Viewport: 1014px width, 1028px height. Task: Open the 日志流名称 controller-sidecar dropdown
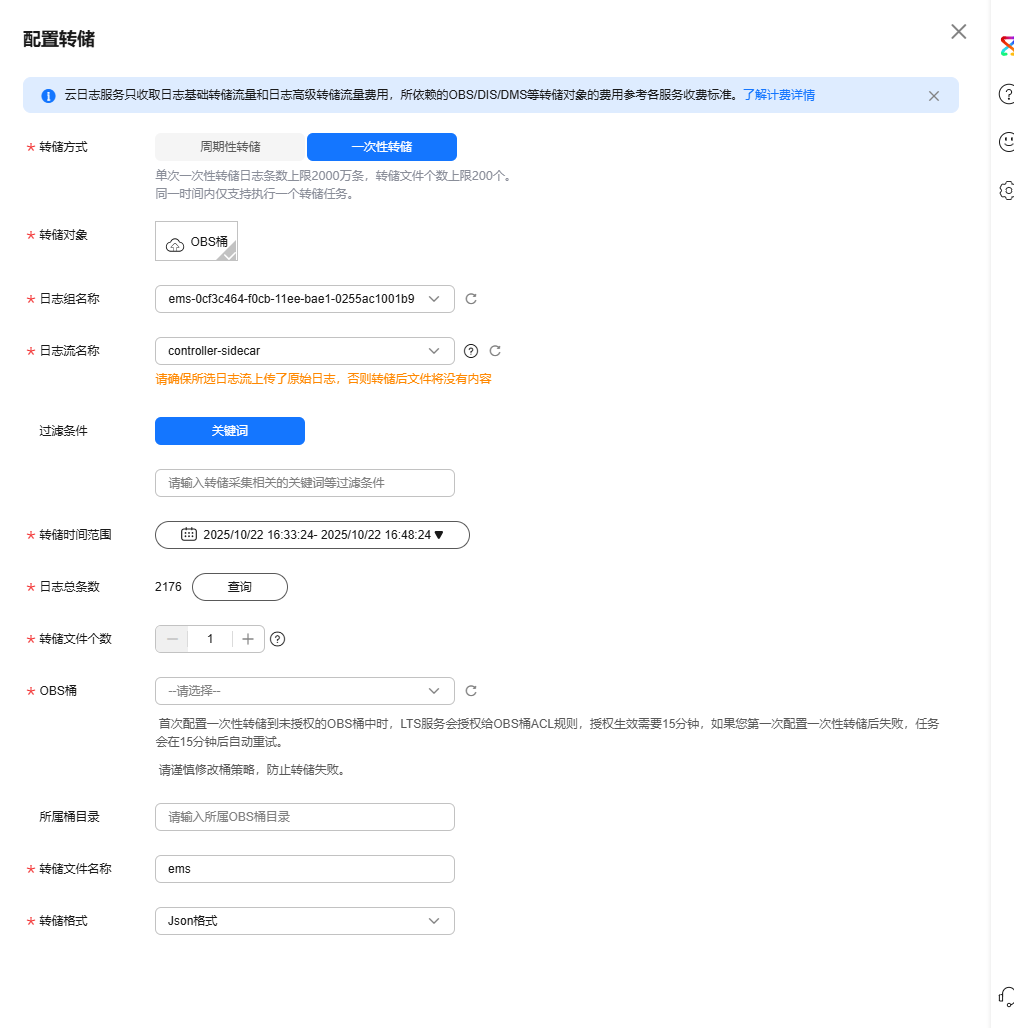point(305,351)
